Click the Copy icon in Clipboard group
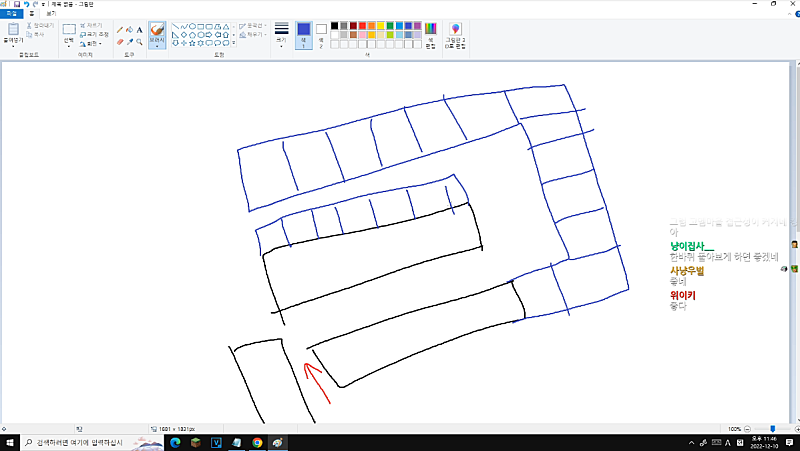The image size is (800, 451). [x=29, y=34]
